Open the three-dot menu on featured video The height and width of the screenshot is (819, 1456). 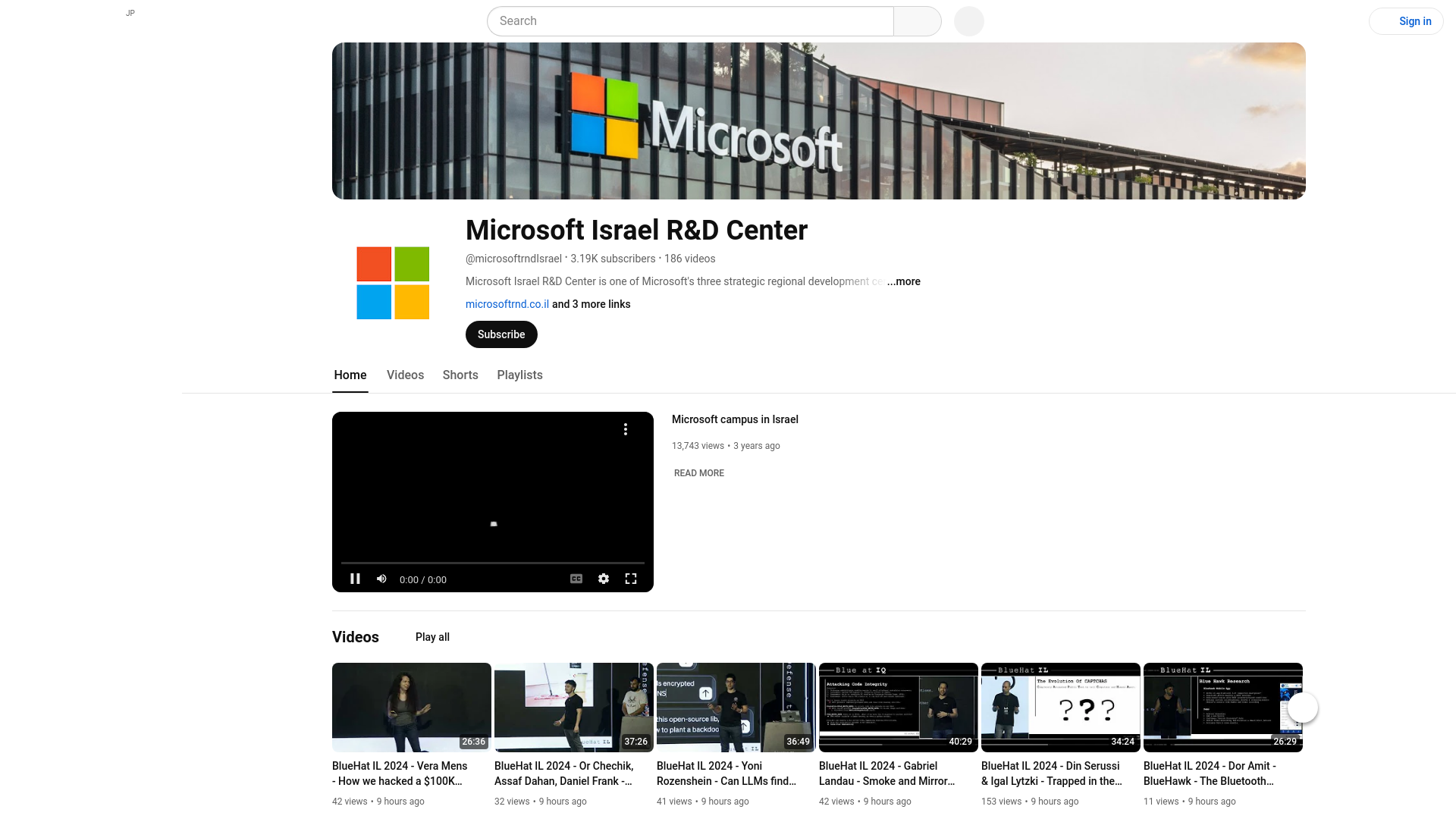coord(626,429)
